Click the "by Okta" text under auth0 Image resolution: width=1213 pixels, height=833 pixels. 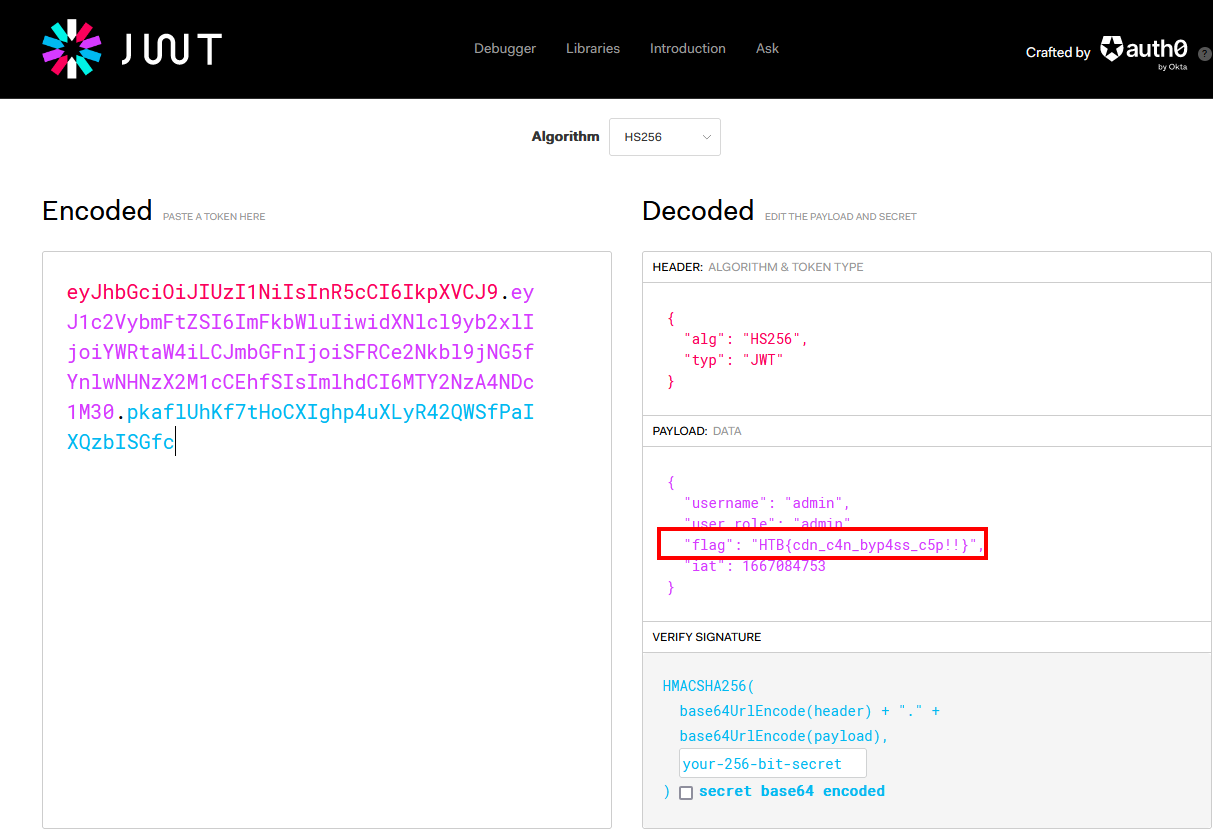(1172, 67)
